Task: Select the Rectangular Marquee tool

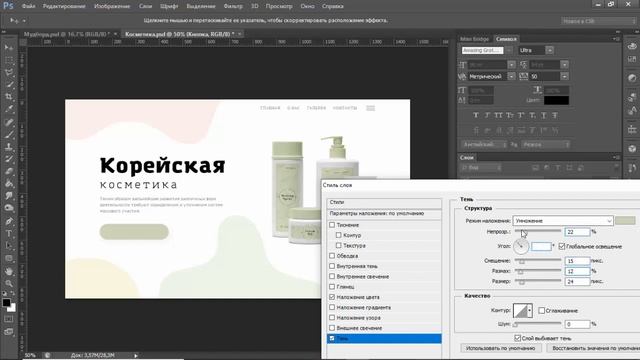Action: click(9, 60)
